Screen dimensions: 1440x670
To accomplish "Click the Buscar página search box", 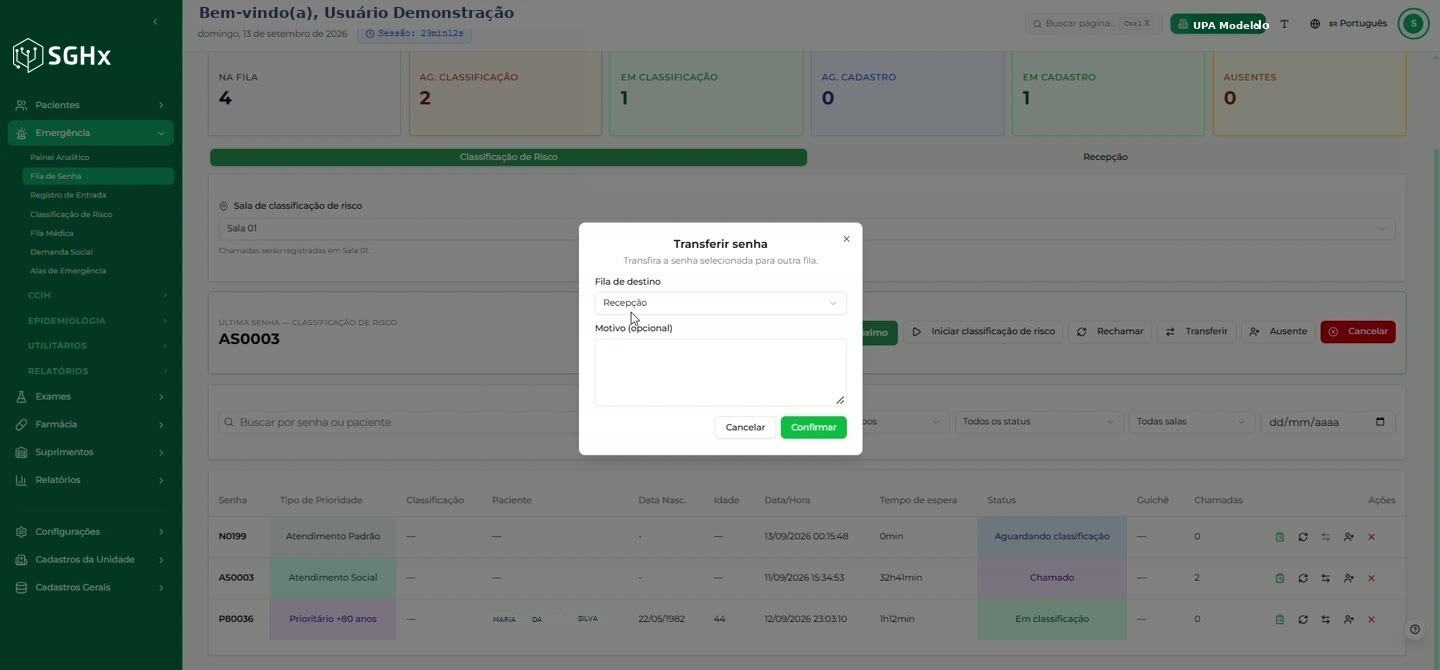I will coord(1094,23).
